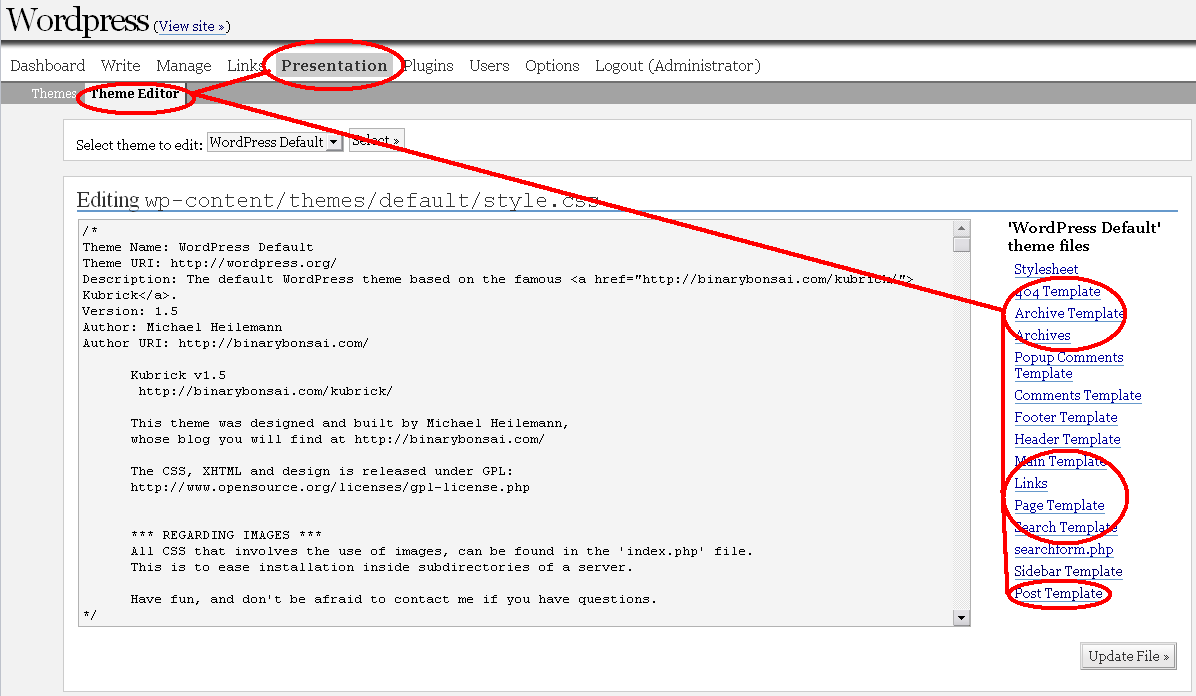This screenshot has width=1196, height=696.
Task: Open the 404 Template file
Action: pos(1057,292)
